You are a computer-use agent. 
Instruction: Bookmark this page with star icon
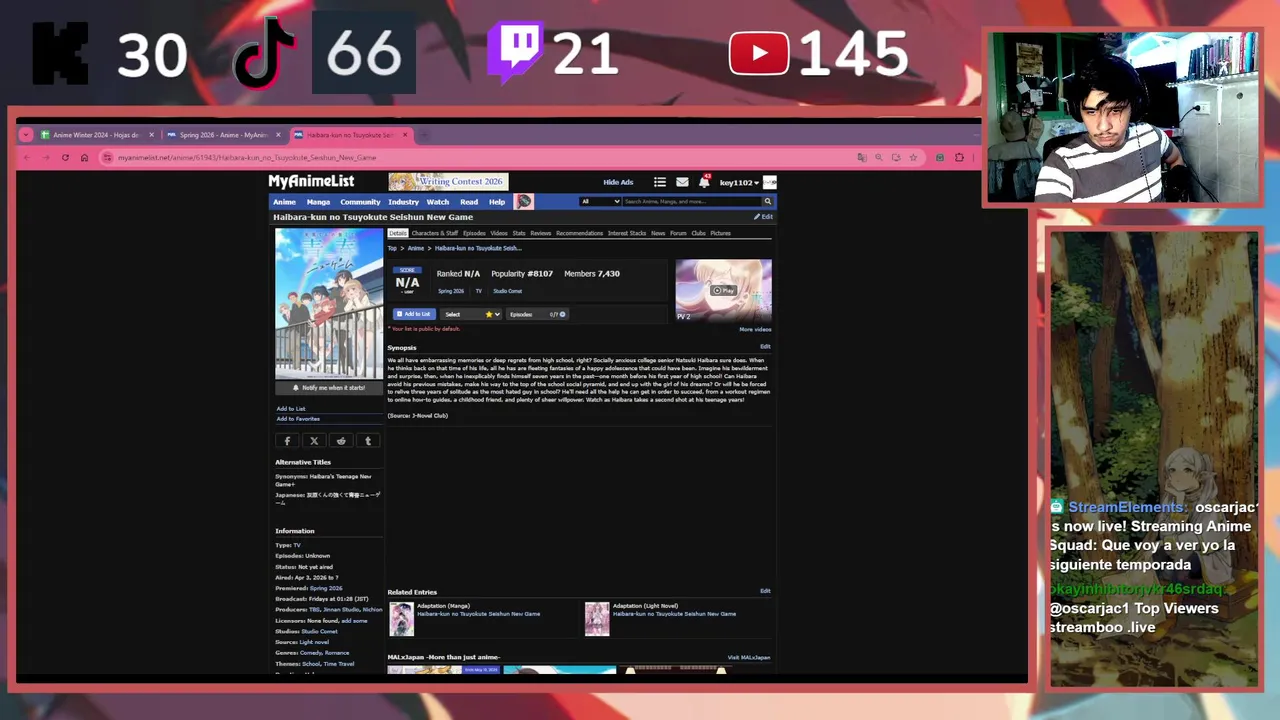click(913, 157)
